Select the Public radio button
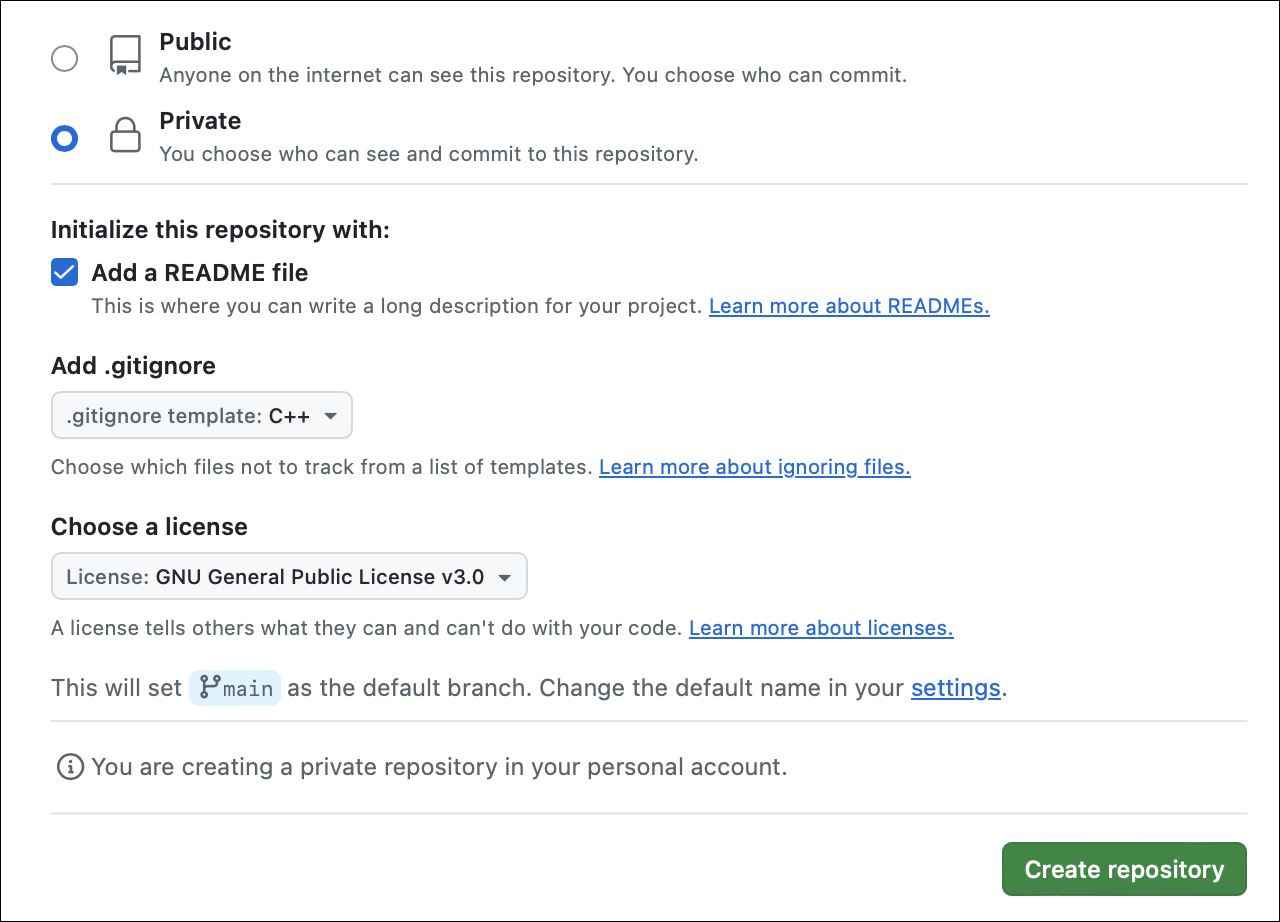Screen dimensions: 1280x922 (64, 59)
